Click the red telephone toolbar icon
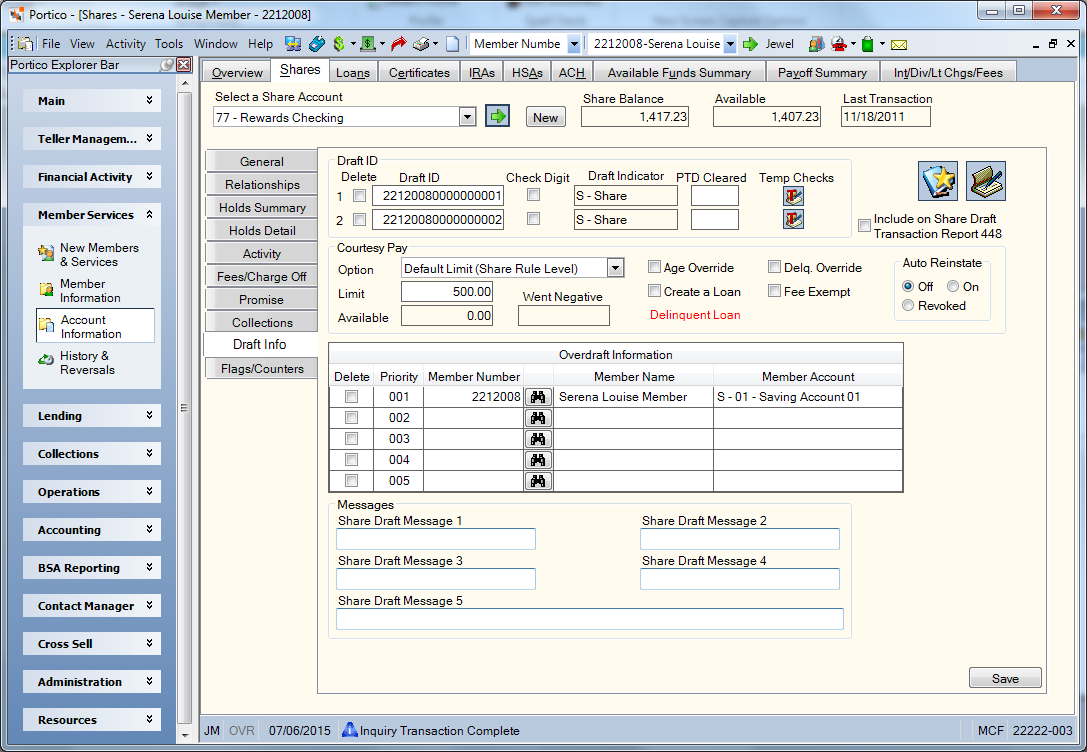The image size is (1087, 752). coord(839,44)
